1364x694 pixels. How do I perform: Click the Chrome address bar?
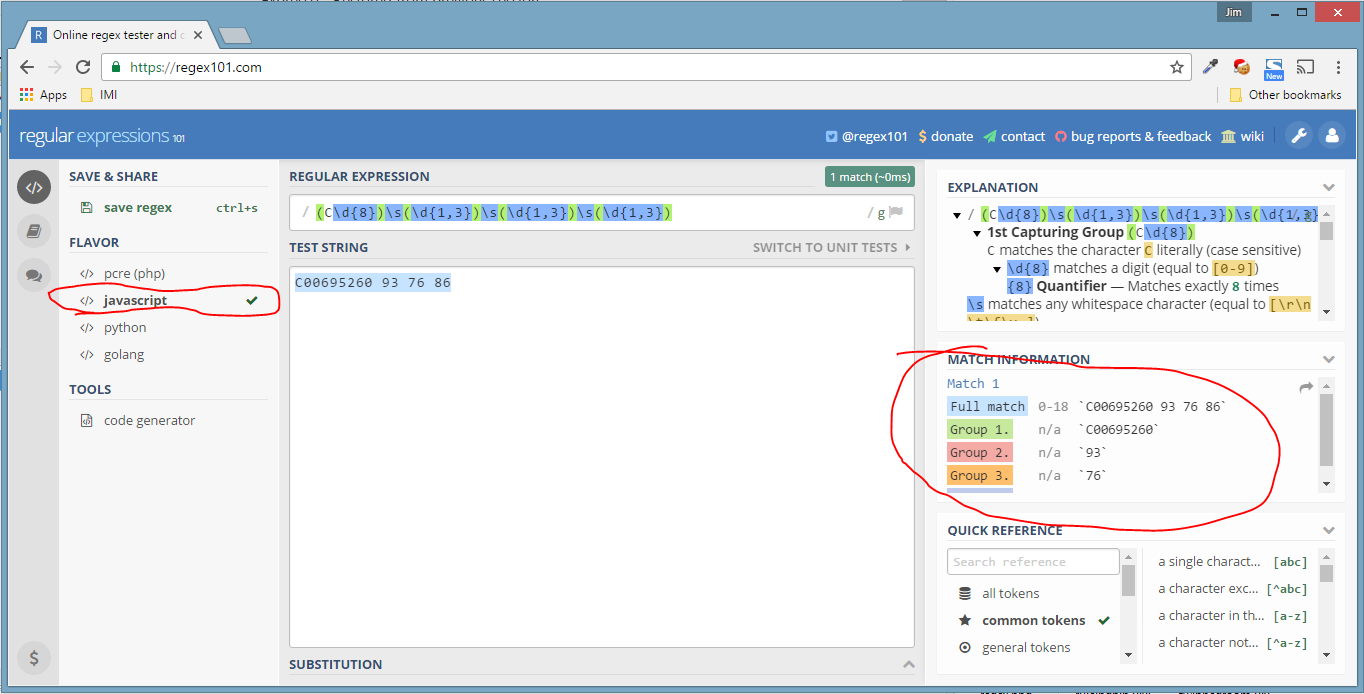click(x=646, y=67)
